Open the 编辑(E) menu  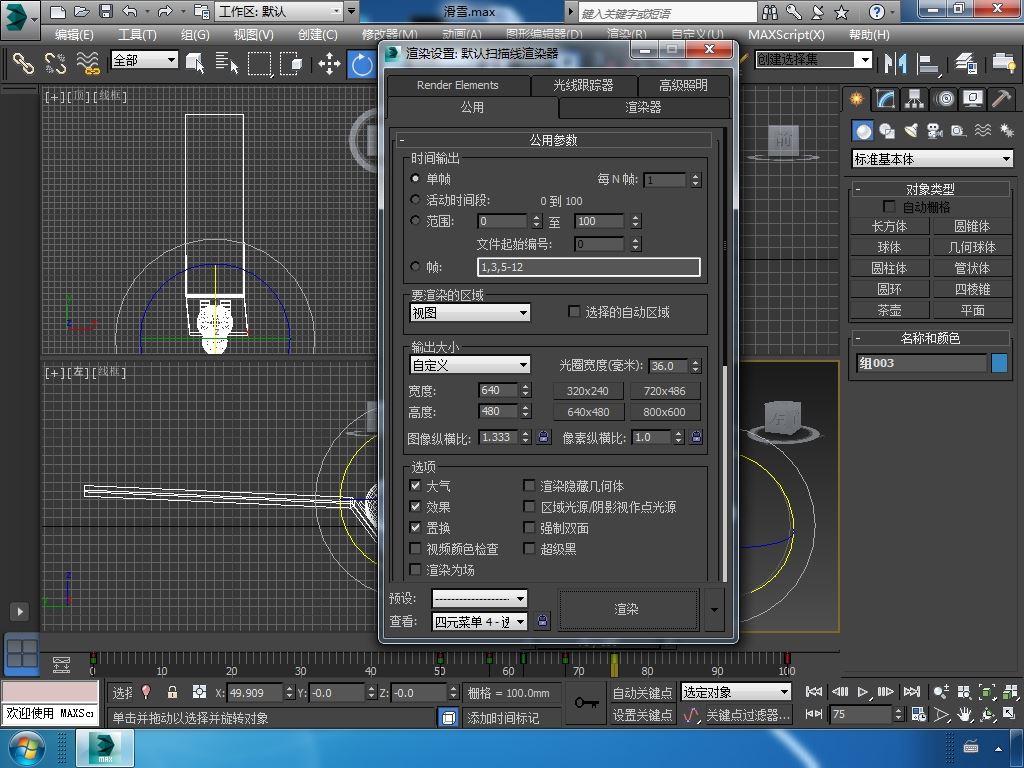(x=74, y=35)
